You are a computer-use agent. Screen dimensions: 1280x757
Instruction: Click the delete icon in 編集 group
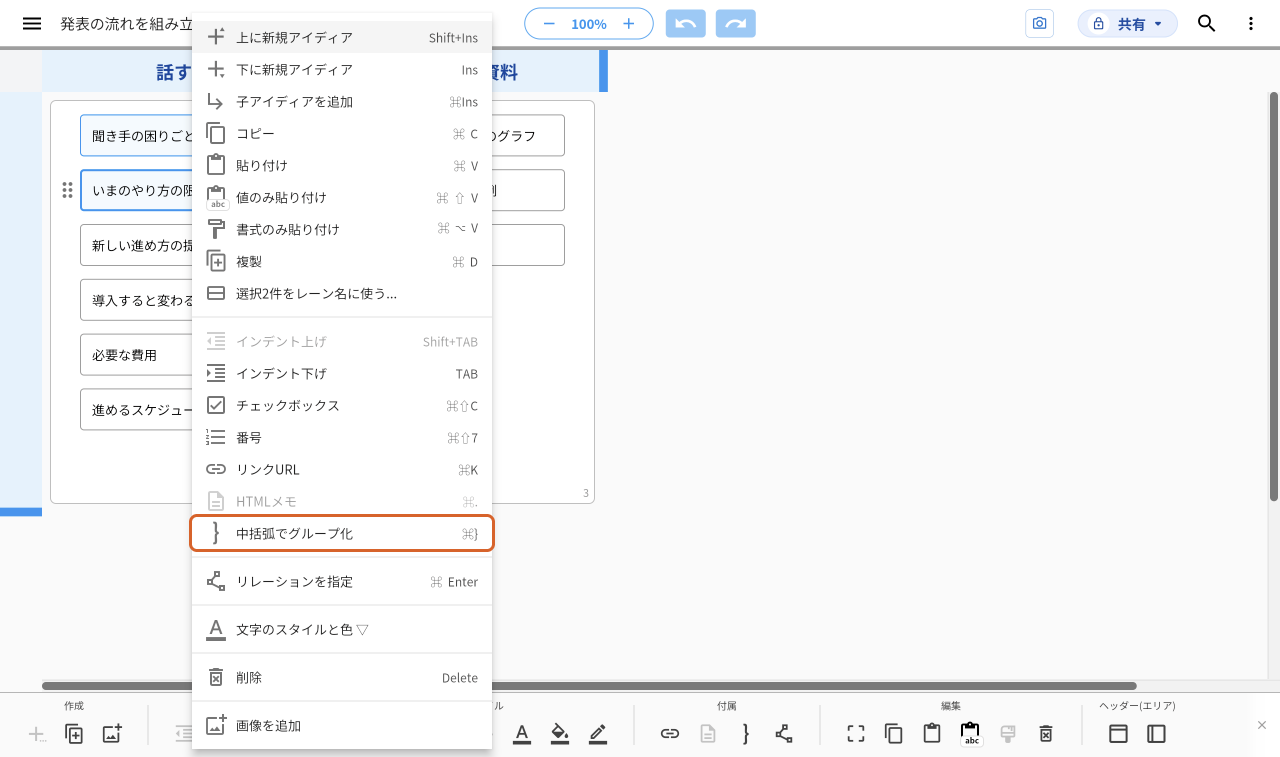click(x=1046, y=734)
